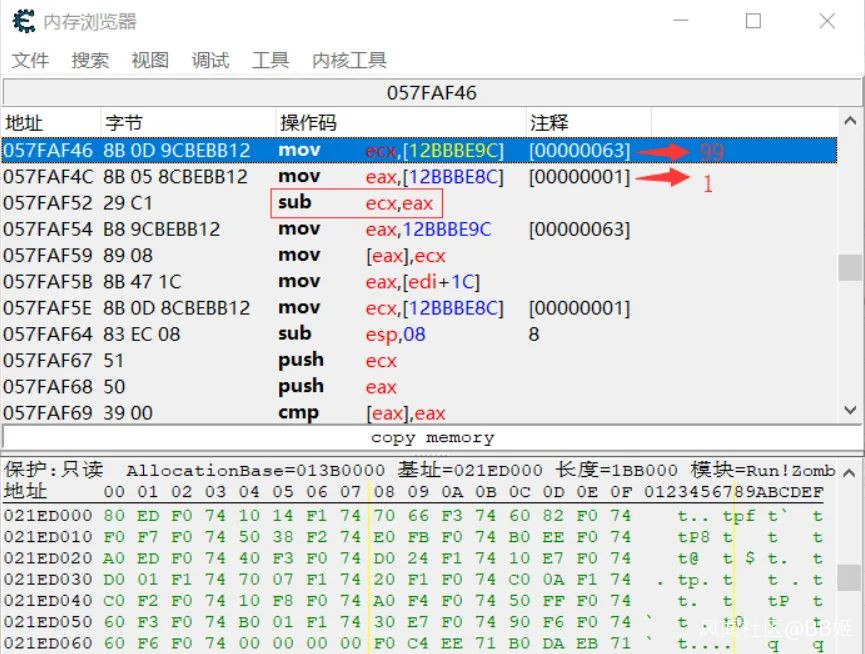Click byte A0 starting row 021ED020
Screen dimensions: 865x654
point(114,558)
